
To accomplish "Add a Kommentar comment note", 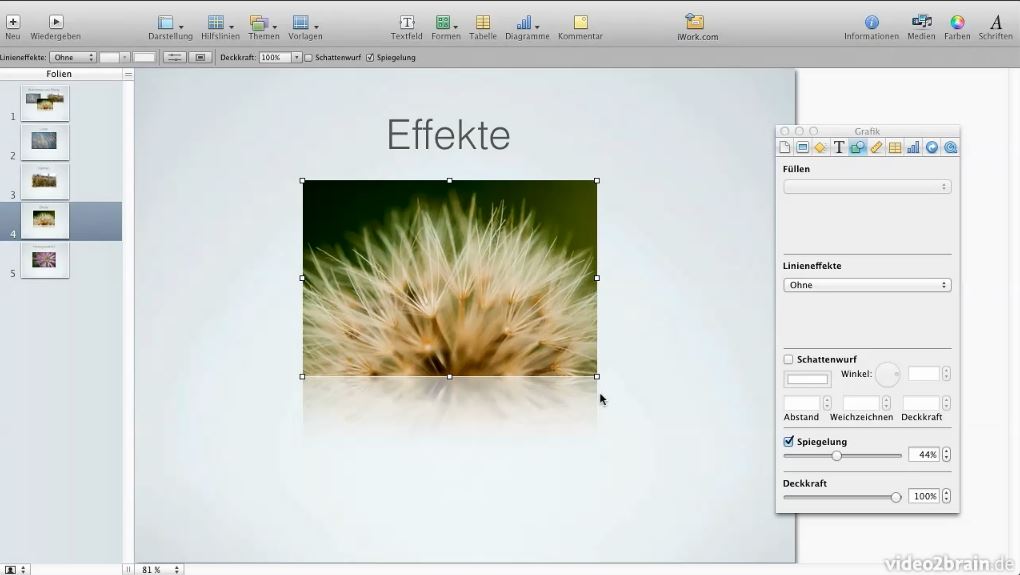I will click(580, 27).
